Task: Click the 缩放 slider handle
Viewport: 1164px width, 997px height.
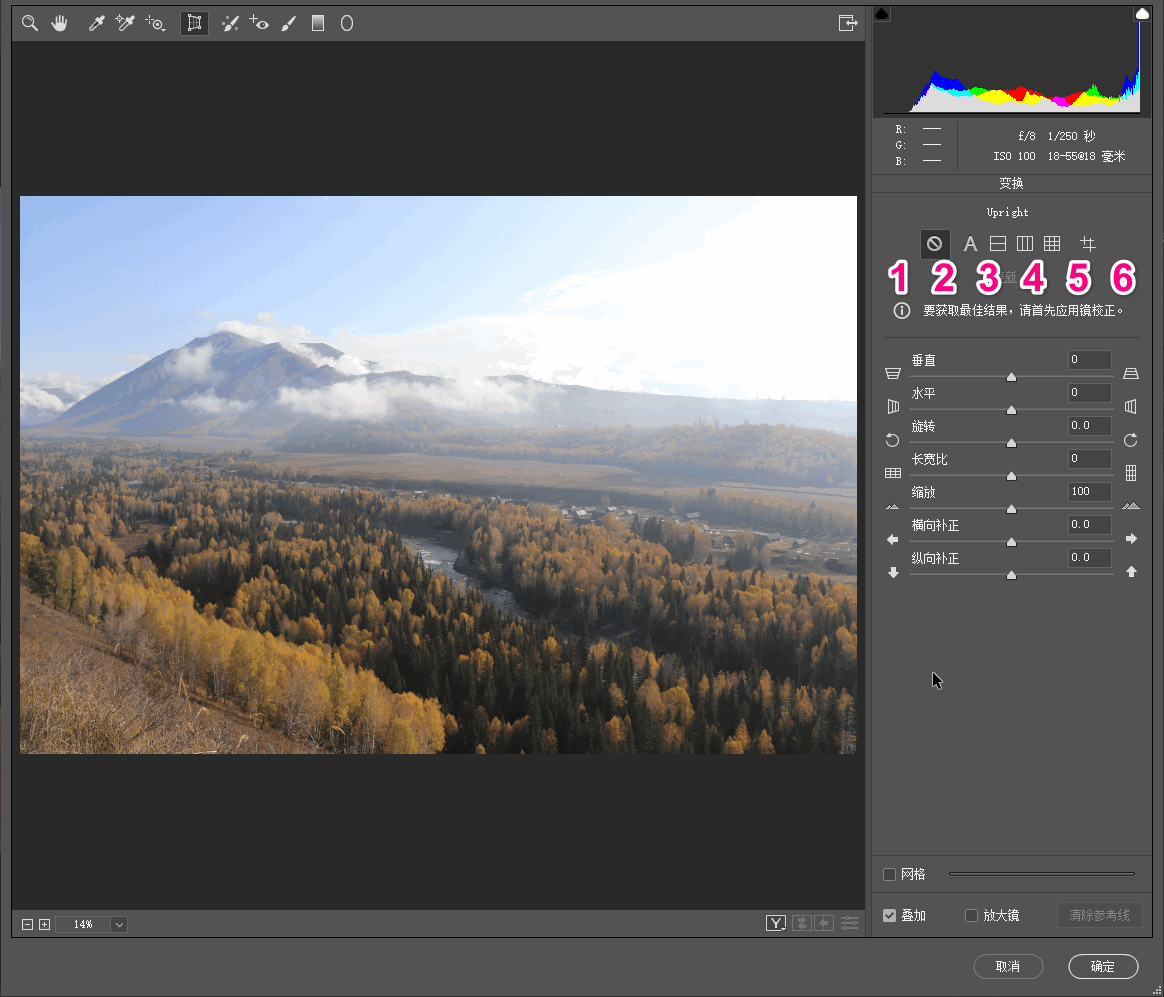Action: click(x=1011, y=509)
